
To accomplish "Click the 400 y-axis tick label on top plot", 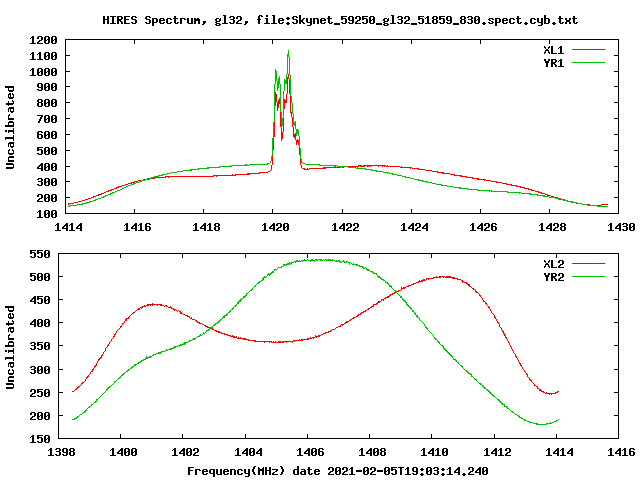I will click(x=47, y=167).
